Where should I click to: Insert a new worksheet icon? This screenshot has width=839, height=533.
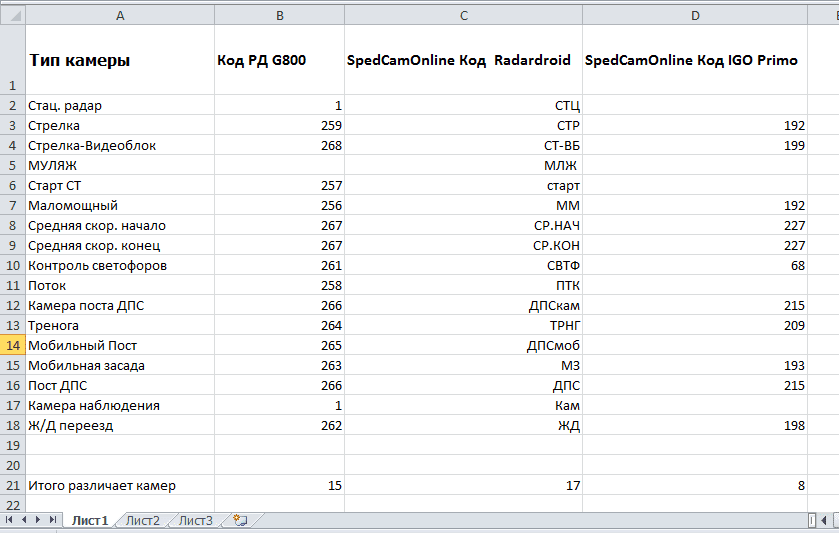tap(240, 520)
